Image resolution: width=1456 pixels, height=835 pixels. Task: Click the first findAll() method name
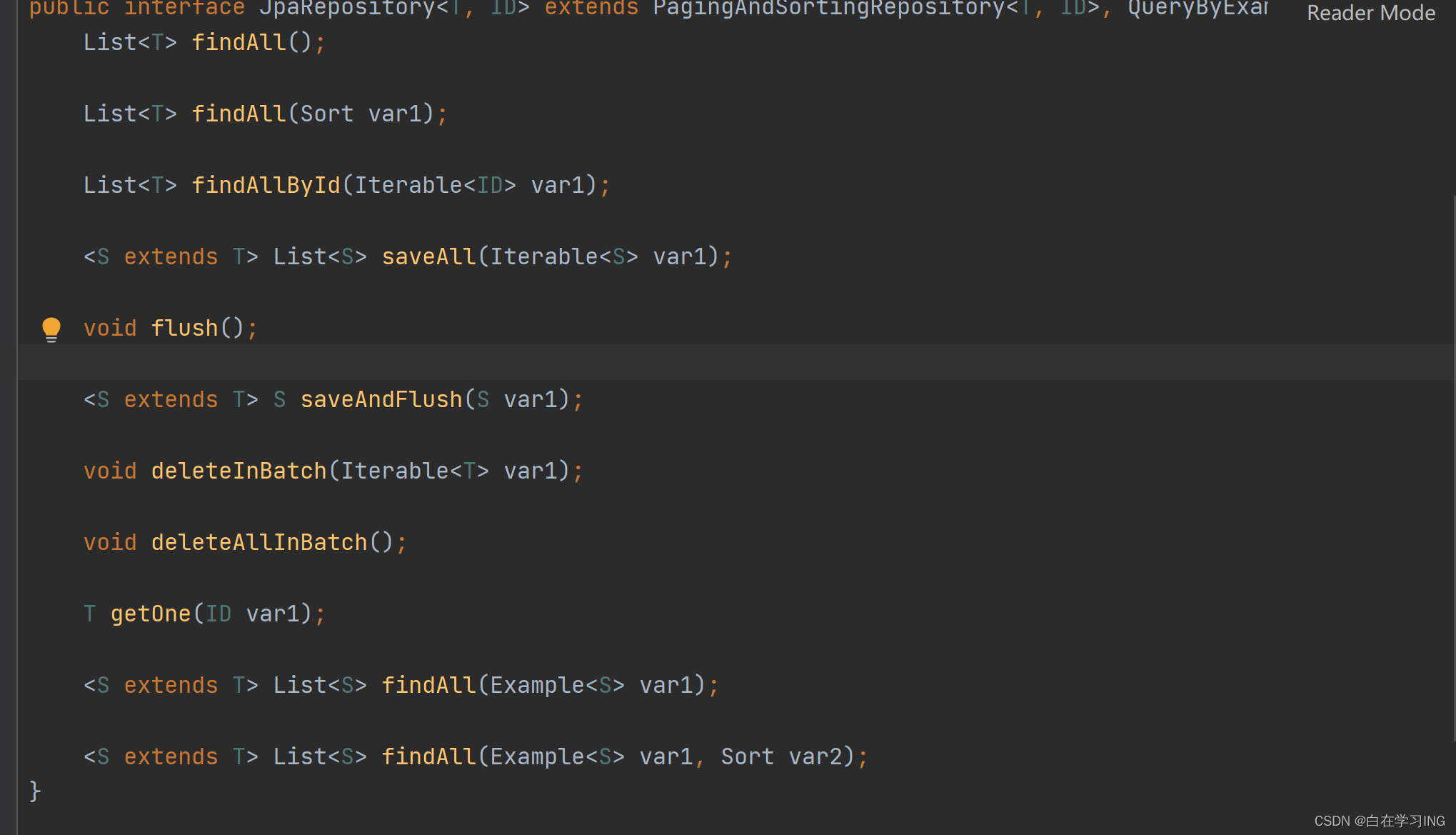point(239,42)
